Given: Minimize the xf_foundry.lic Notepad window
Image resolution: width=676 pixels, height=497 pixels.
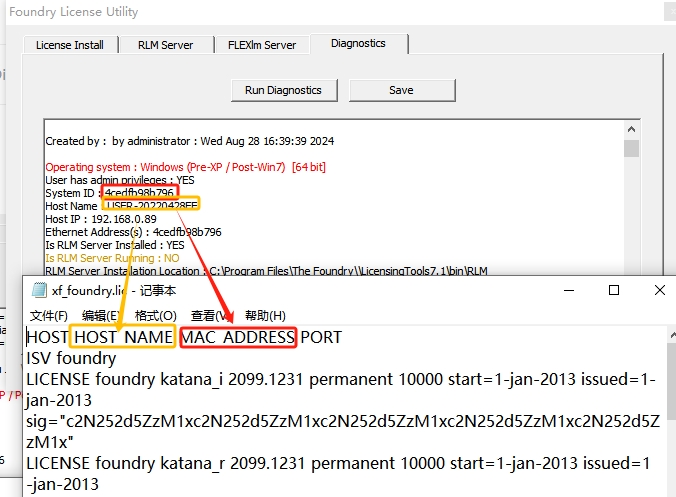Looking at the screenshot, I should pyautogui.click(x=569, y=290).
